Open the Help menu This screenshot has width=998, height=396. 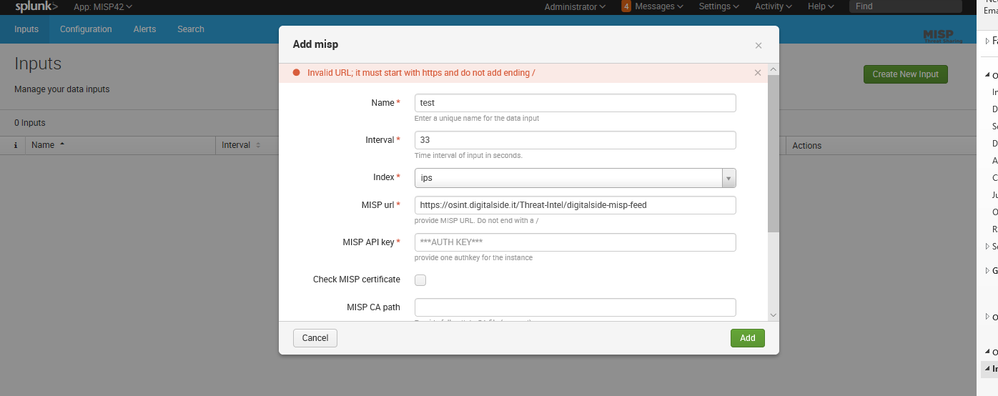[820, 6]
